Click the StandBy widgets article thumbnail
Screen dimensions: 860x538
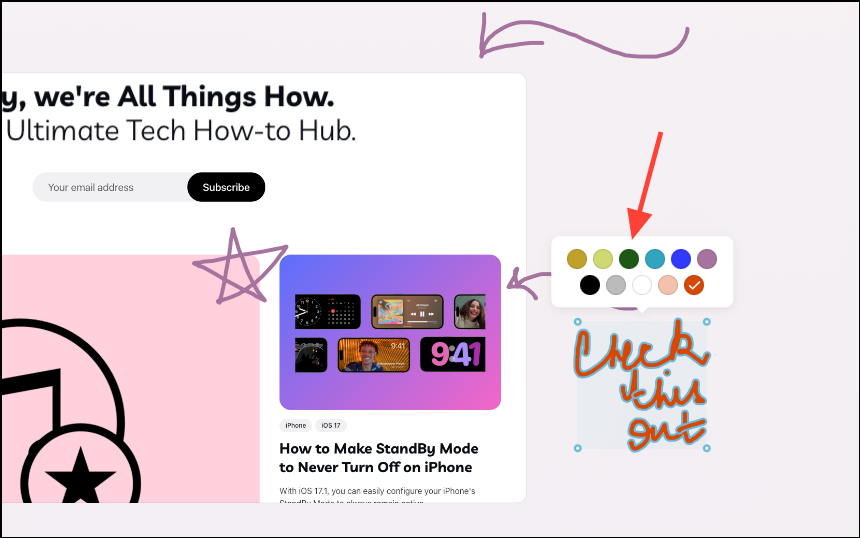[390, 332]
